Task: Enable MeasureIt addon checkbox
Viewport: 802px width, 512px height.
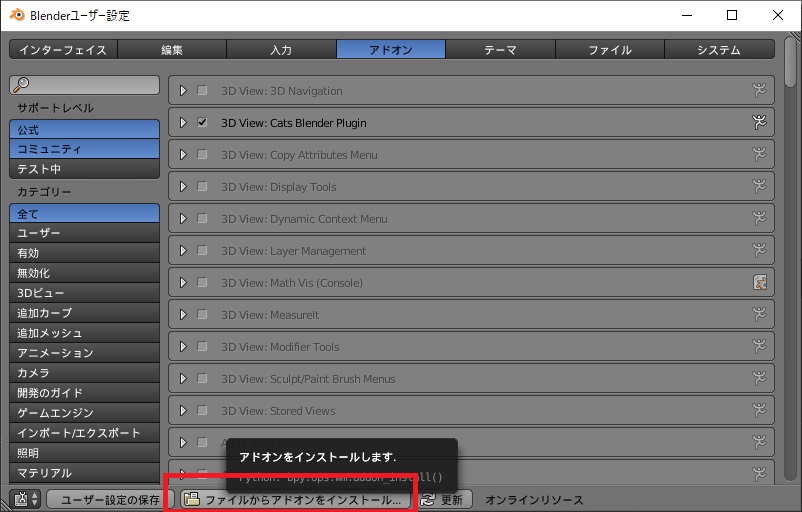Action: point(202,315)
